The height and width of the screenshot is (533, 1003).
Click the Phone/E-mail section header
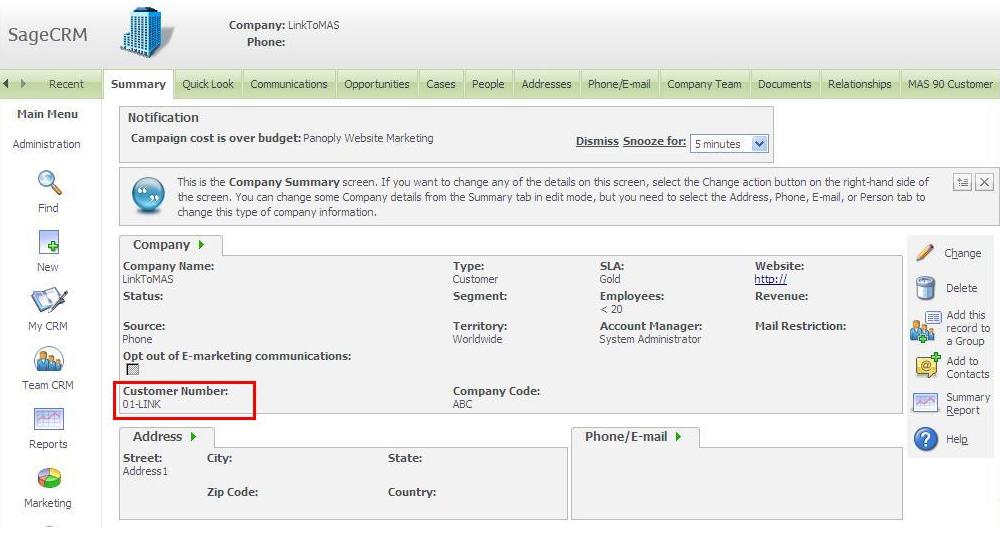tap(635, 437)
